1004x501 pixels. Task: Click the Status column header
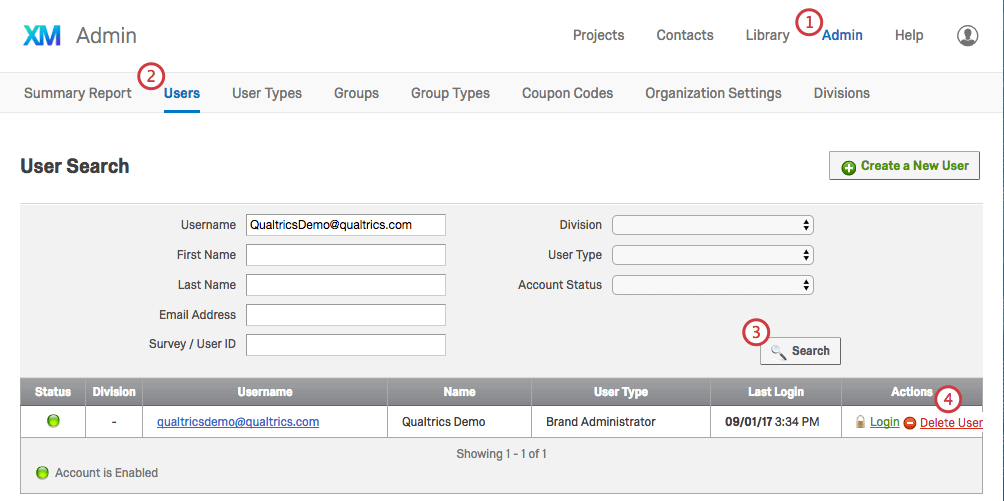click(x=53, y=391)
